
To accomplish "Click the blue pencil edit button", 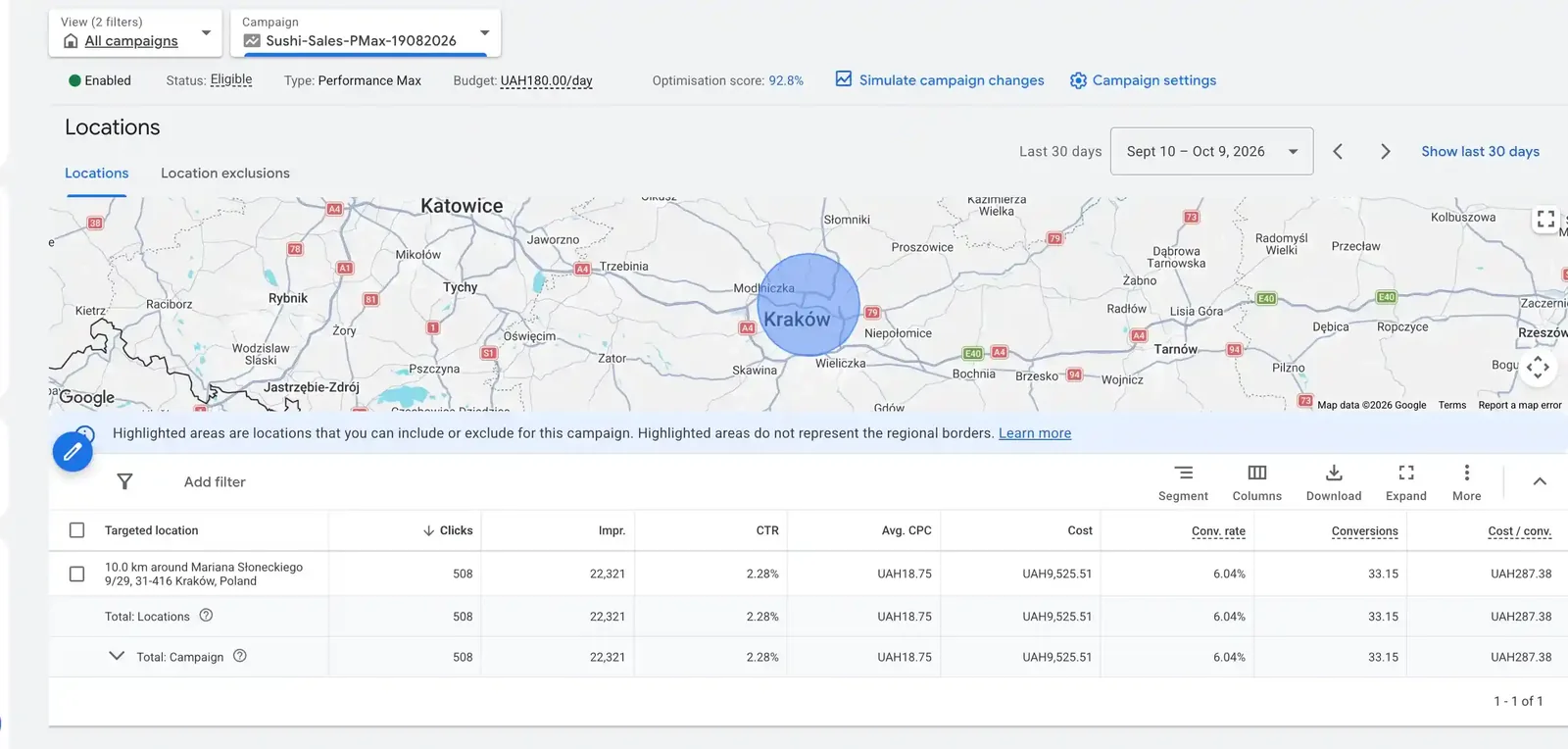I will click(x=73, y=452).
